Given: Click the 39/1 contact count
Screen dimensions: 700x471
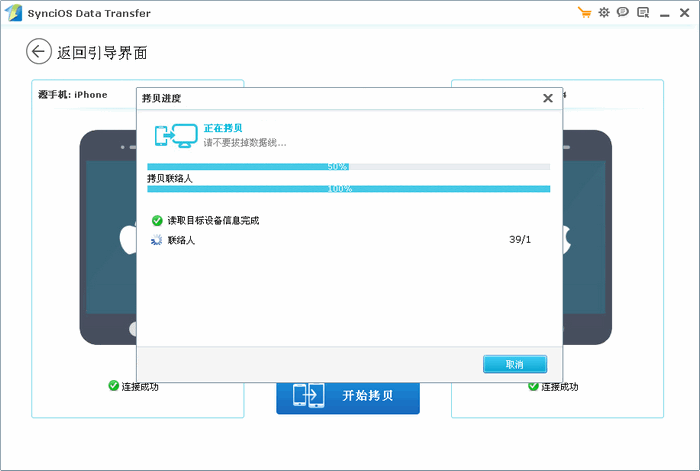Looking at the screenshot, I should (520, 240).
